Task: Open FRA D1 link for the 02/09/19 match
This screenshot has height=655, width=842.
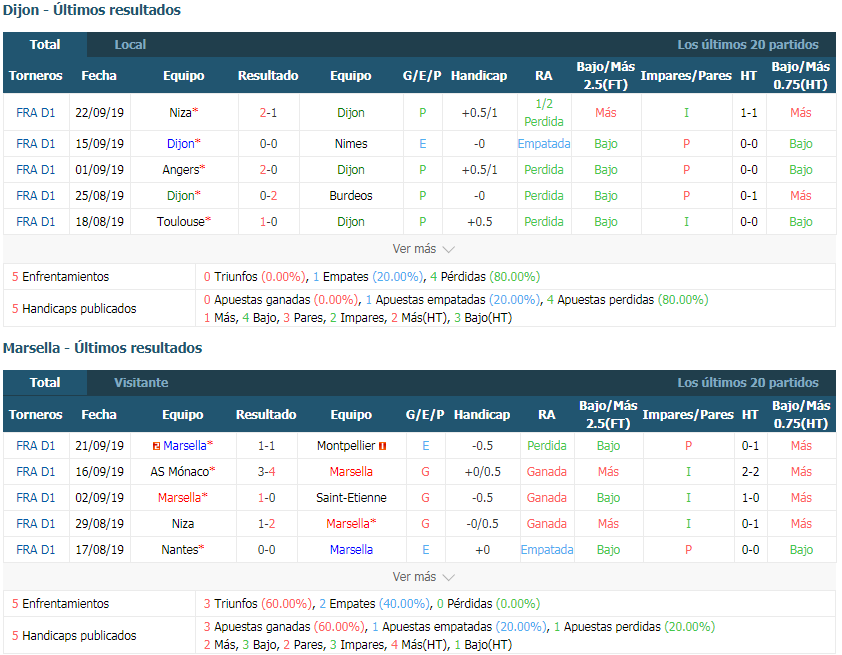Action: (x=35, y=498)
